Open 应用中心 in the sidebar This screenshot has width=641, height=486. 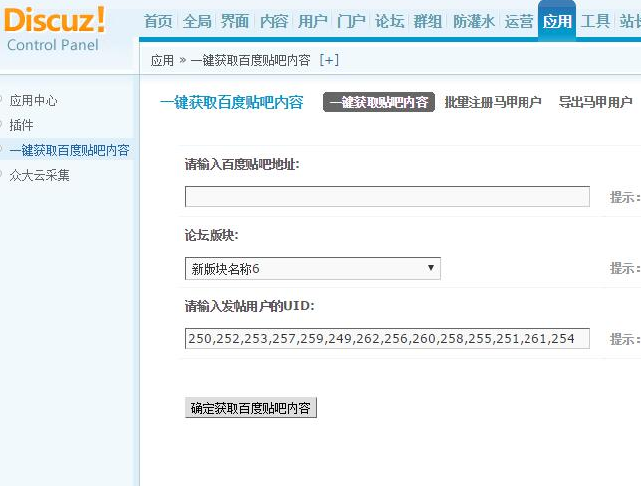(34, 101)
